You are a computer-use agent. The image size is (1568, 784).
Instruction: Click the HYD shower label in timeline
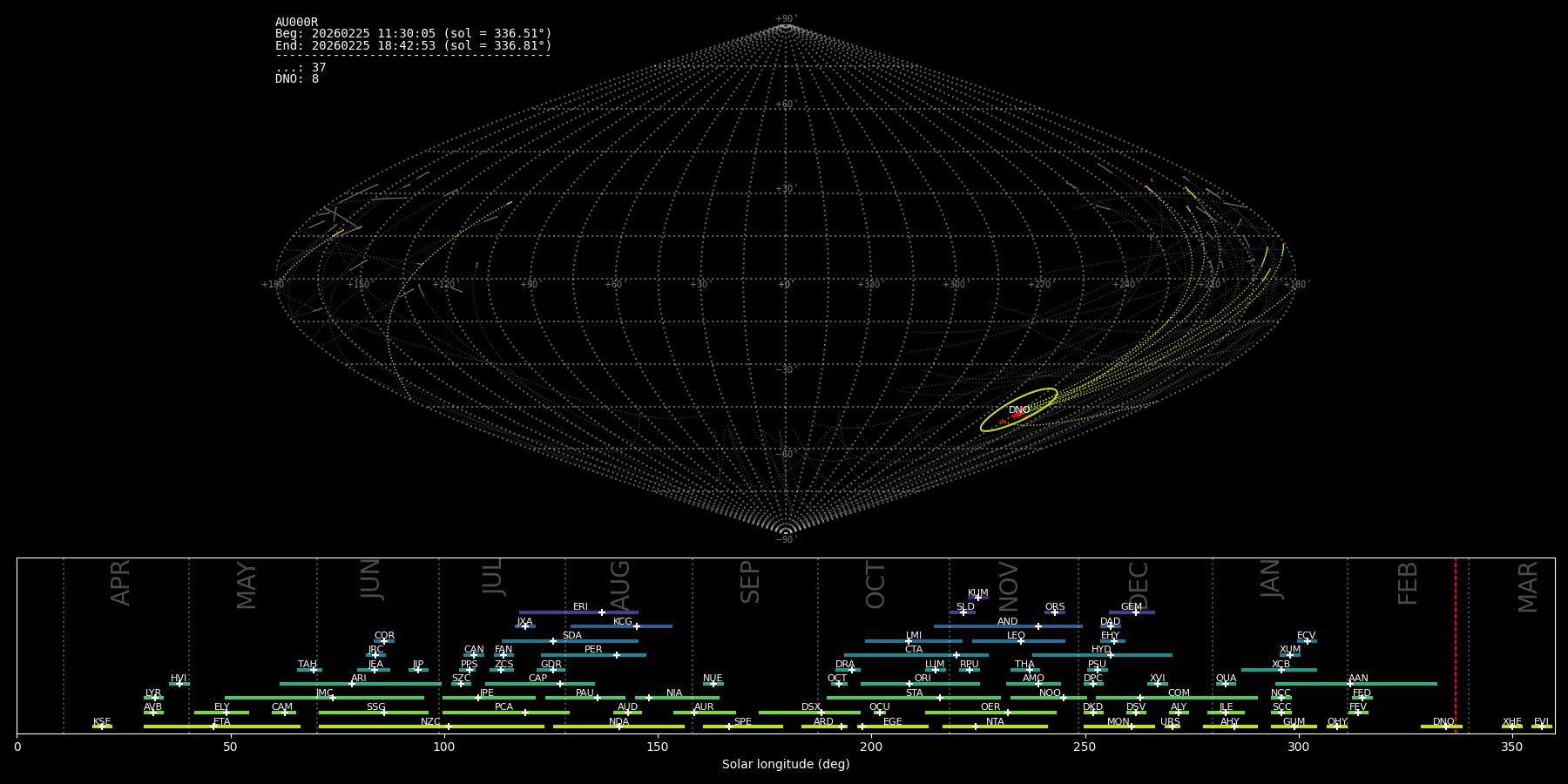tap(1101, 650)
